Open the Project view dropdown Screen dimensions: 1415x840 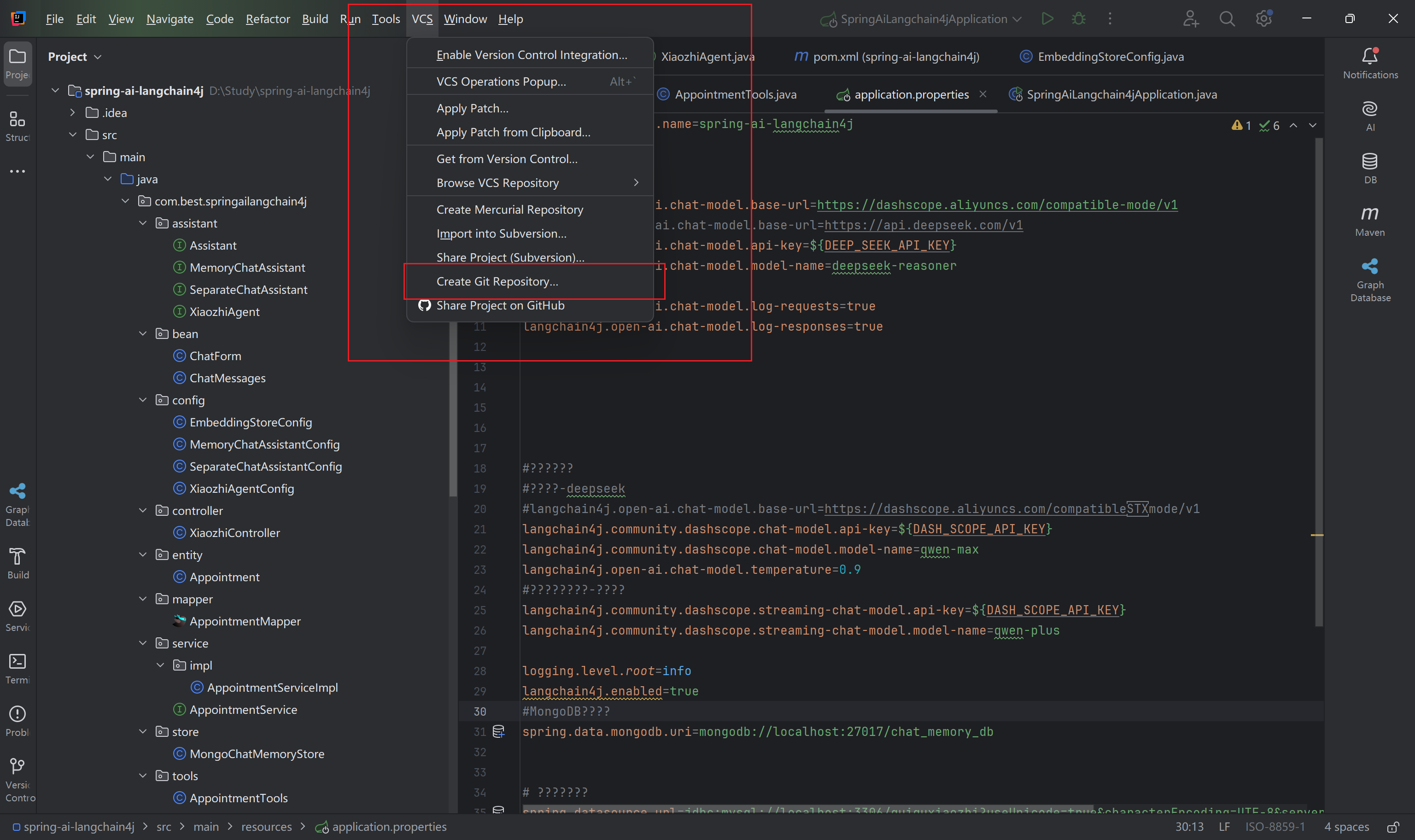click(x=75, y=57)
